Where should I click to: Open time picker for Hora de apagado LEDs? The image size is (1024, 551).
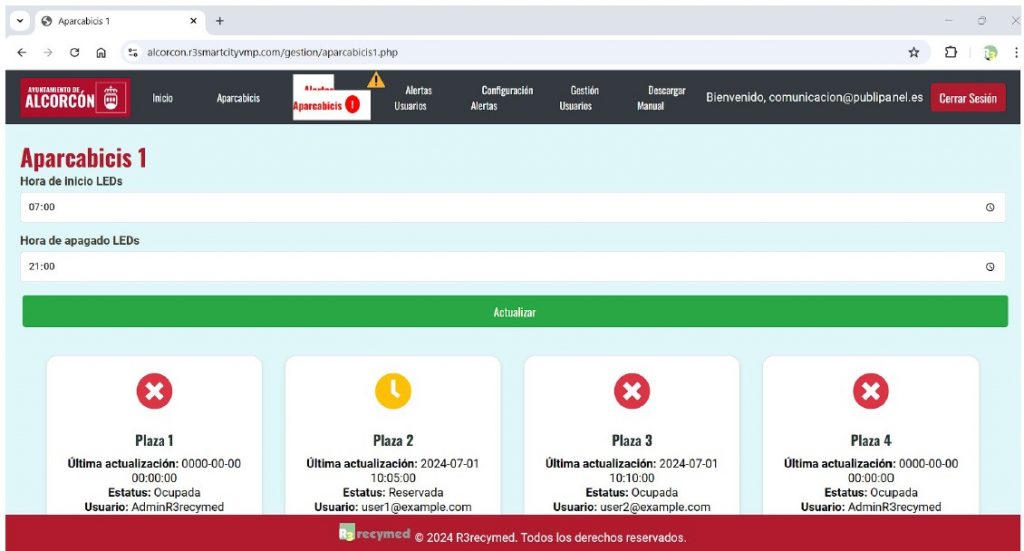(989, 267)
